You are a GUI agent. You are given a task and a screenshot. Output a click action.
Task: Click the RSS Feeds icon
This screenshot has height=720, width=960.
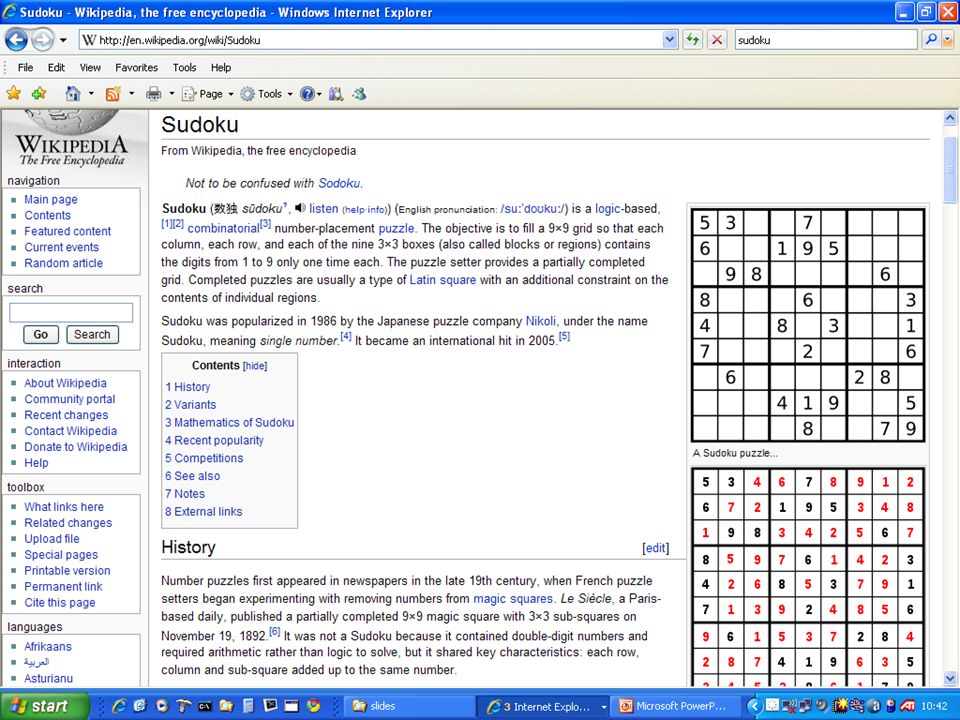[x=113, y=94]
